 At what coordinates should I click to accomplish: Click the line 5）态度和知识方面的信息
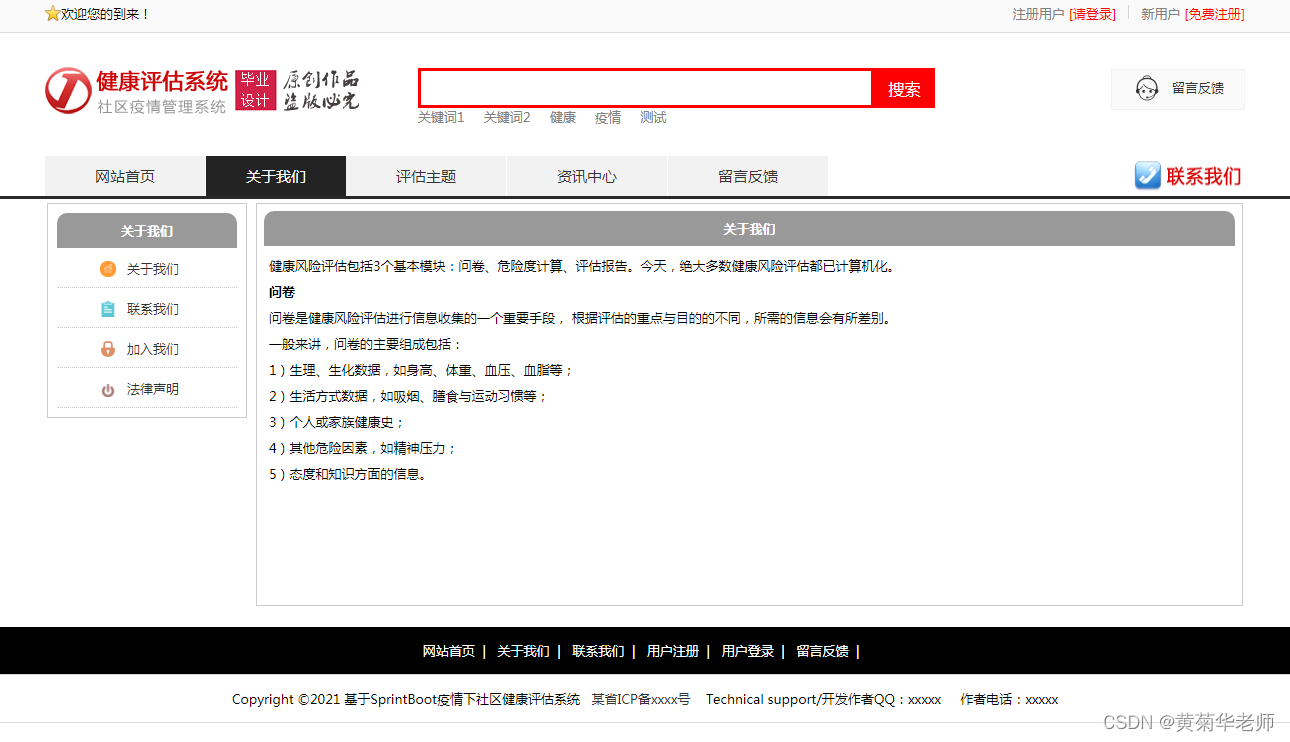pos(350,474)
